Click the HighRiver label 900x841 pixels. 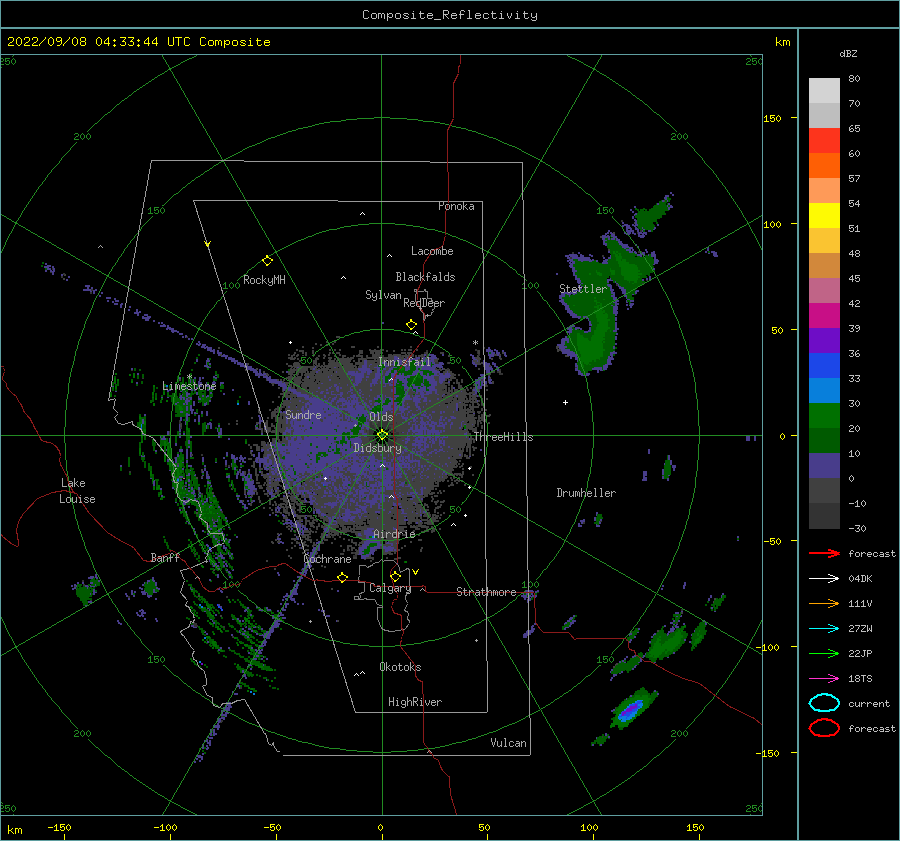click(415, 702)
